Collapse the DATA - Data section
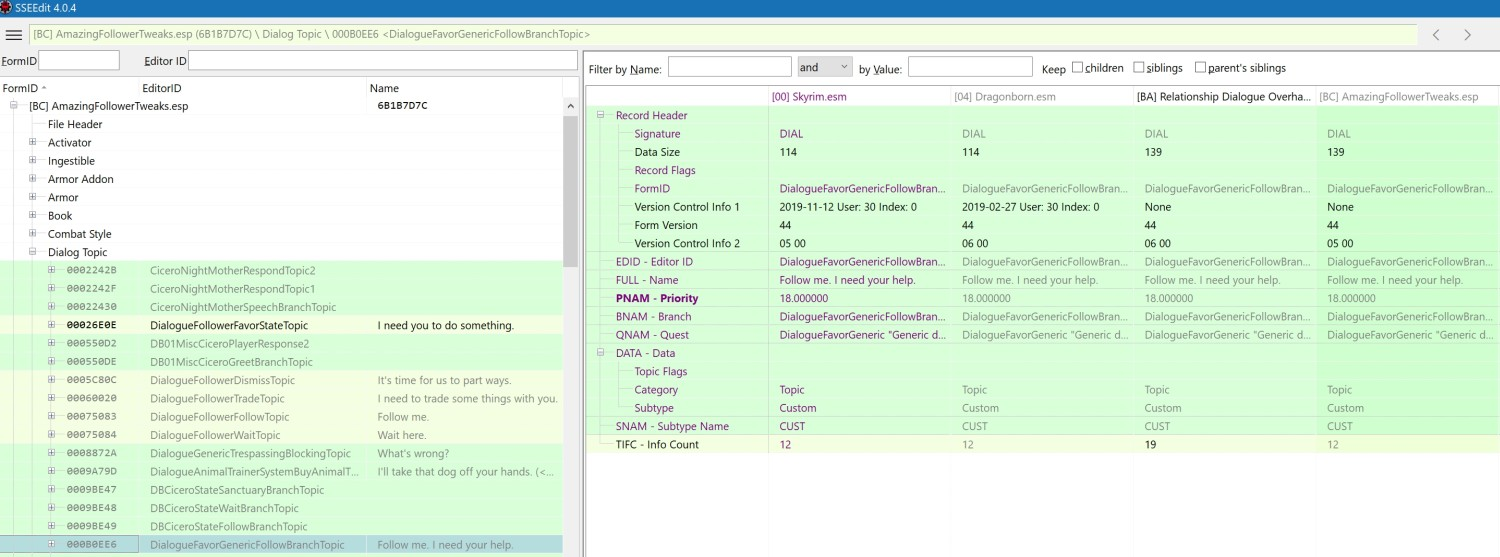The height and width of the screenshot is (557, 1500). (601, 353)
